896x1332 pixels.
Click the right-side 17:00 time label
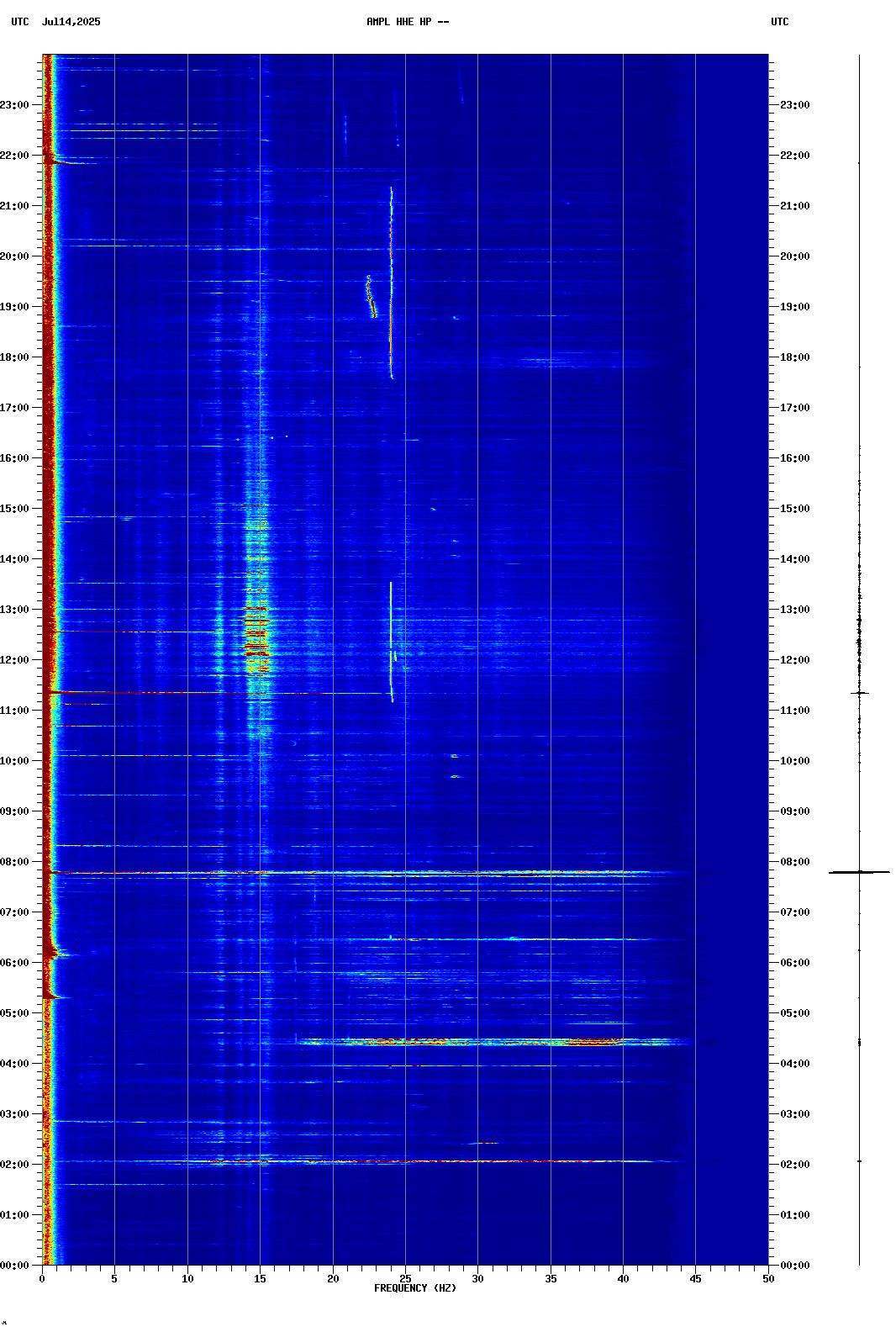[795, 408]
